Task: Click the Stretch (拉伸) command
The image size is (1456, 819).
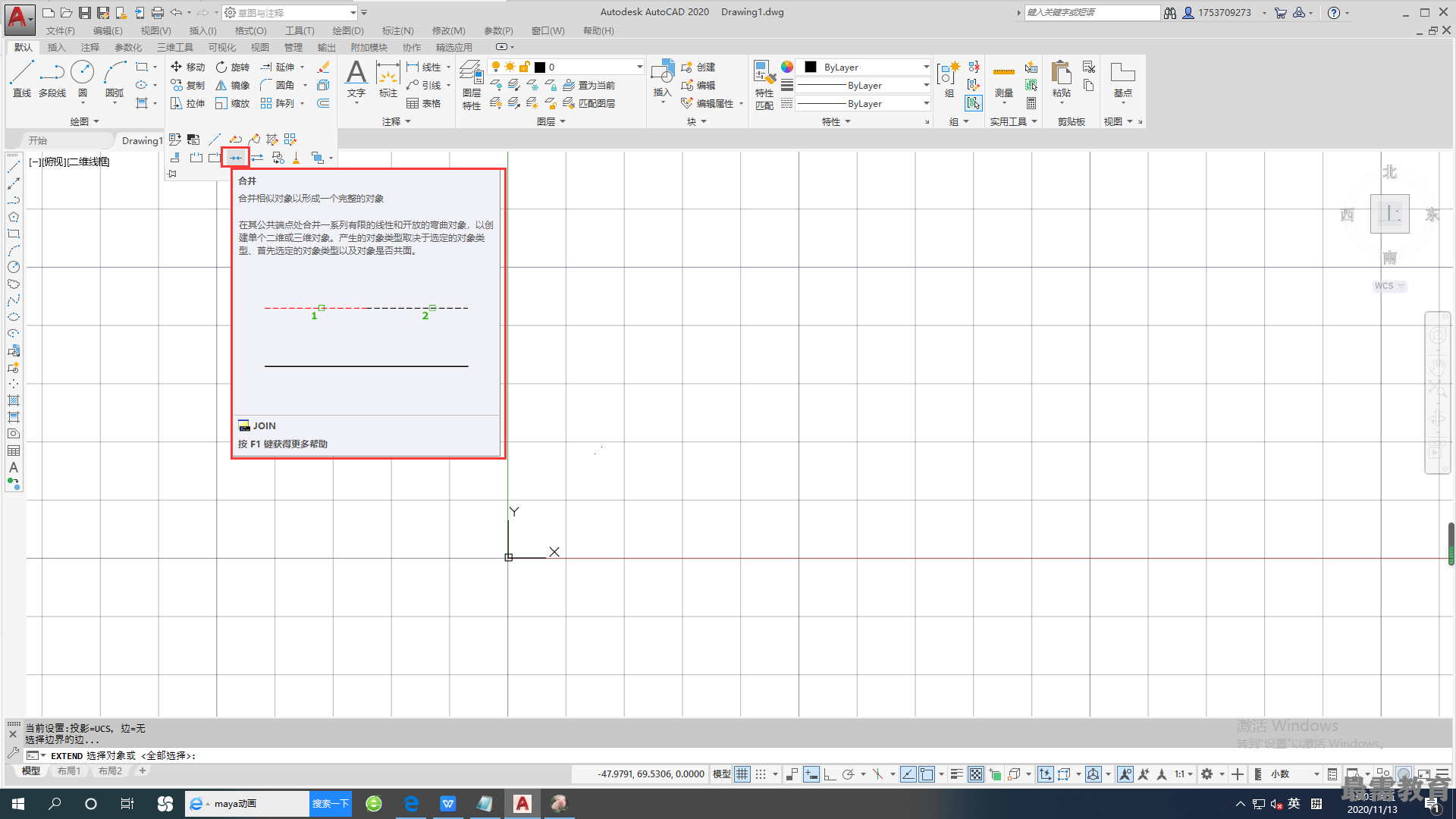Action: (187, 103)
